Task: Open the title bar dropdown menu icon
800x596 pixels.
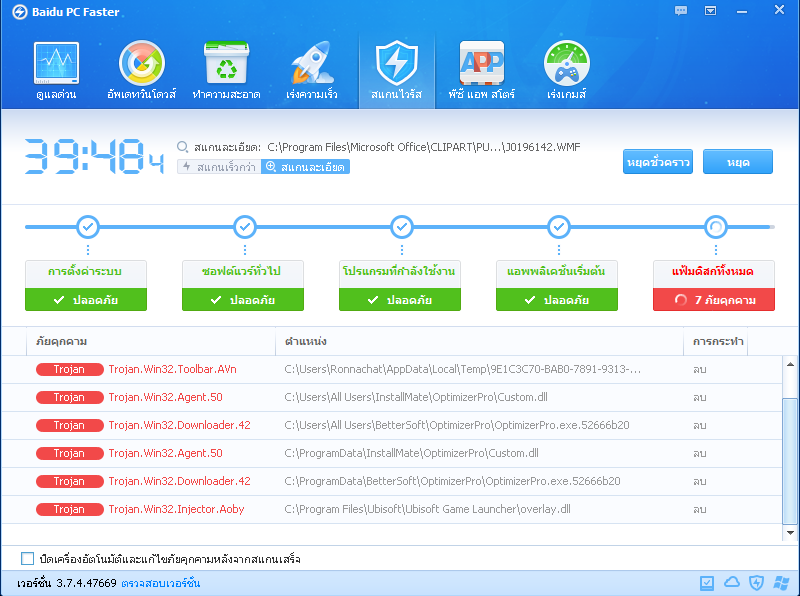Action: pyautogui.click(x=710, y=11)
